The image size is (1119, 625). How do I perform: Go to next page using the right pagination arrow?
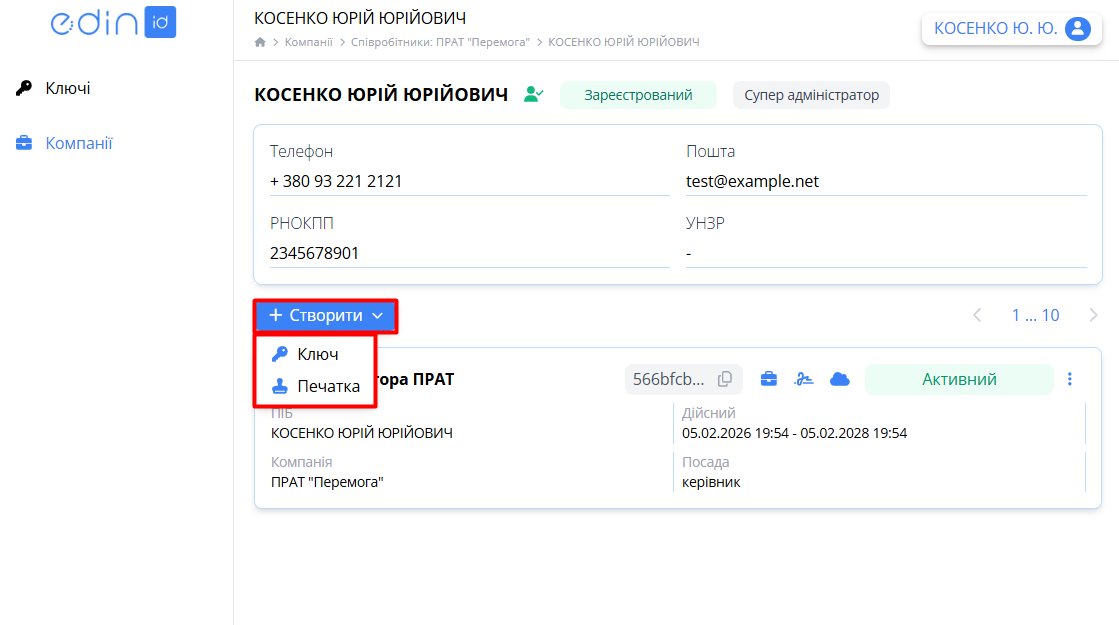(x=1093, y=314)
